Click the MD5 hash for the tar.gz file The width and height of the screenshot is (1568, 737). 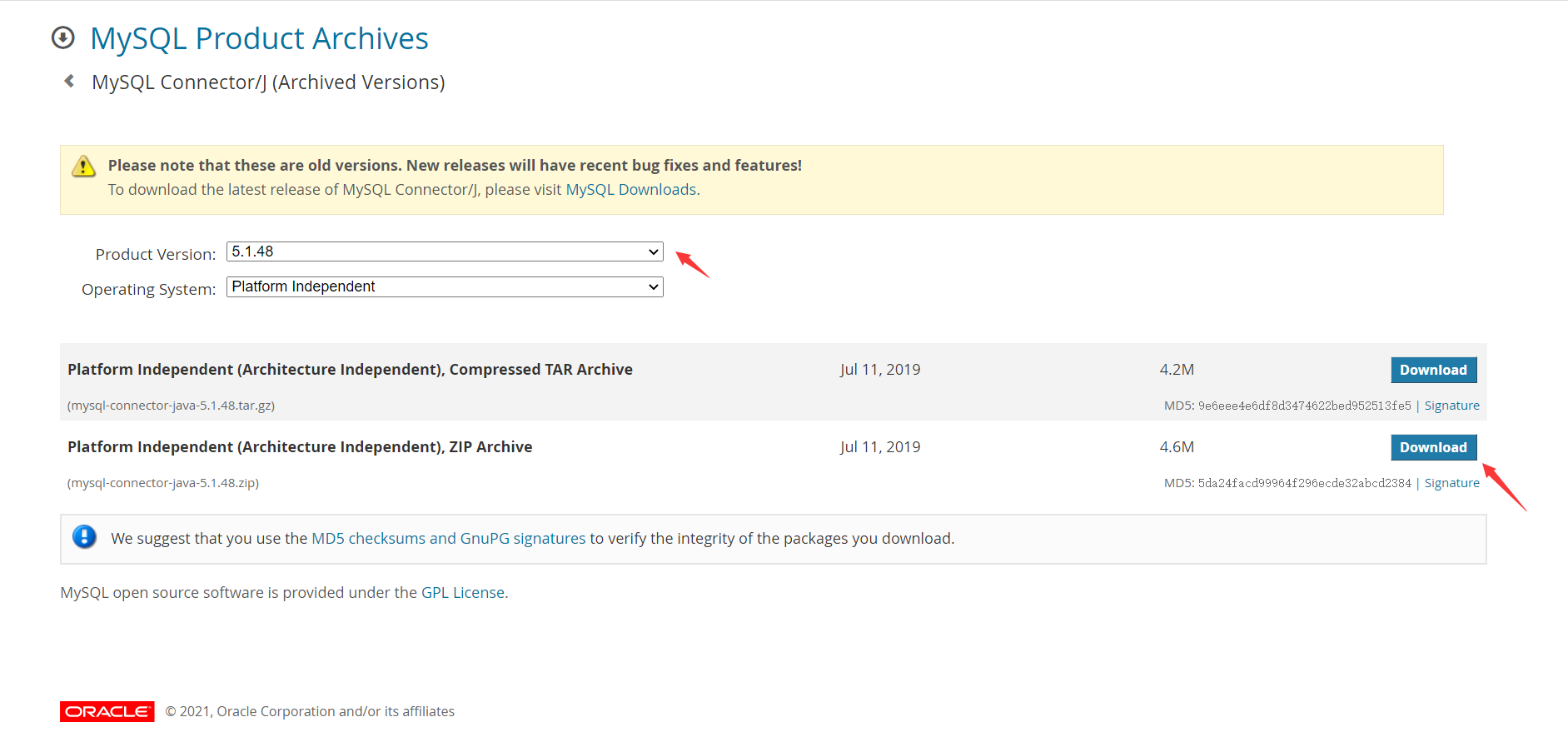[1304, 406]
